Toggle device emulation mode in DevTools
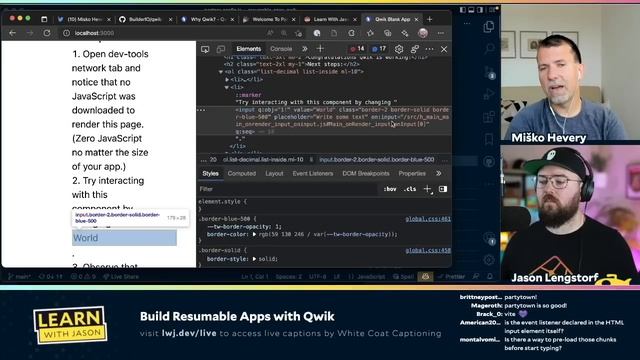The height and width of the screenshot is (360, 640). pos(221,49)
